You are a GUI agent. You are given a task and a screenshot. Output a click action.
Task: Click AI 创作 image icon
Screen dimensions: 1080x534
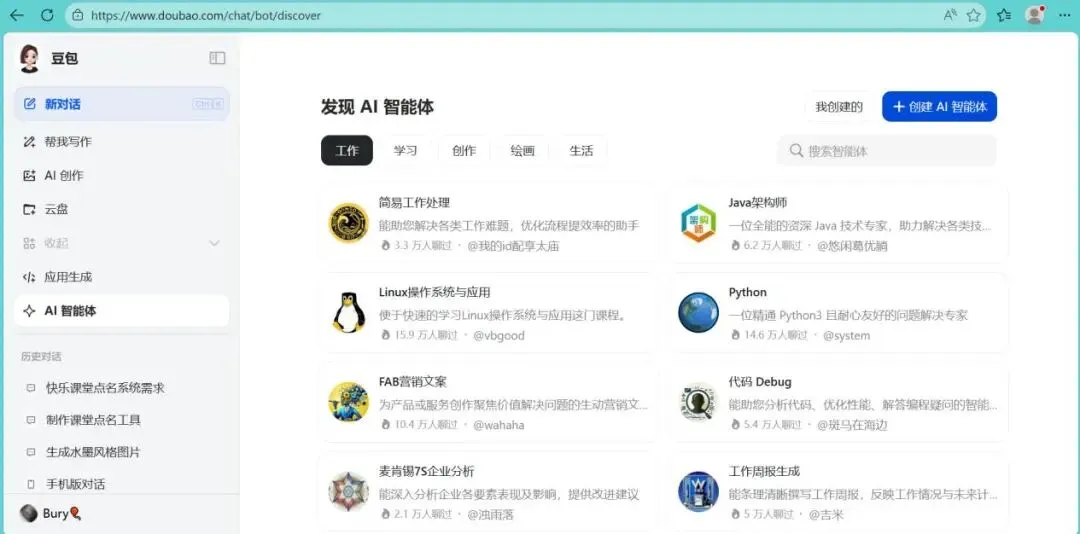click(29, 176)
